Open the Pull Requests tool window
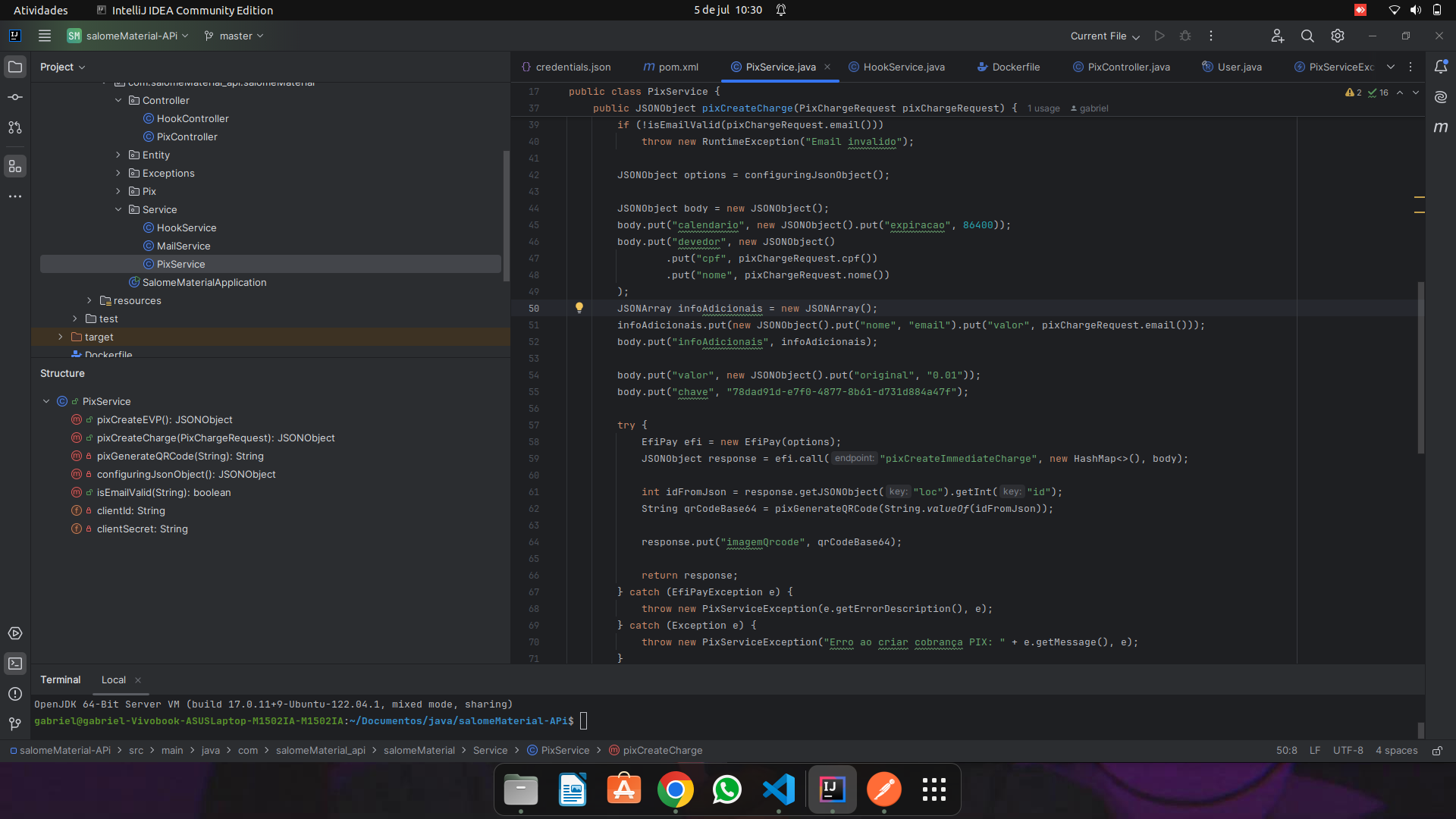 pos(15,127)
